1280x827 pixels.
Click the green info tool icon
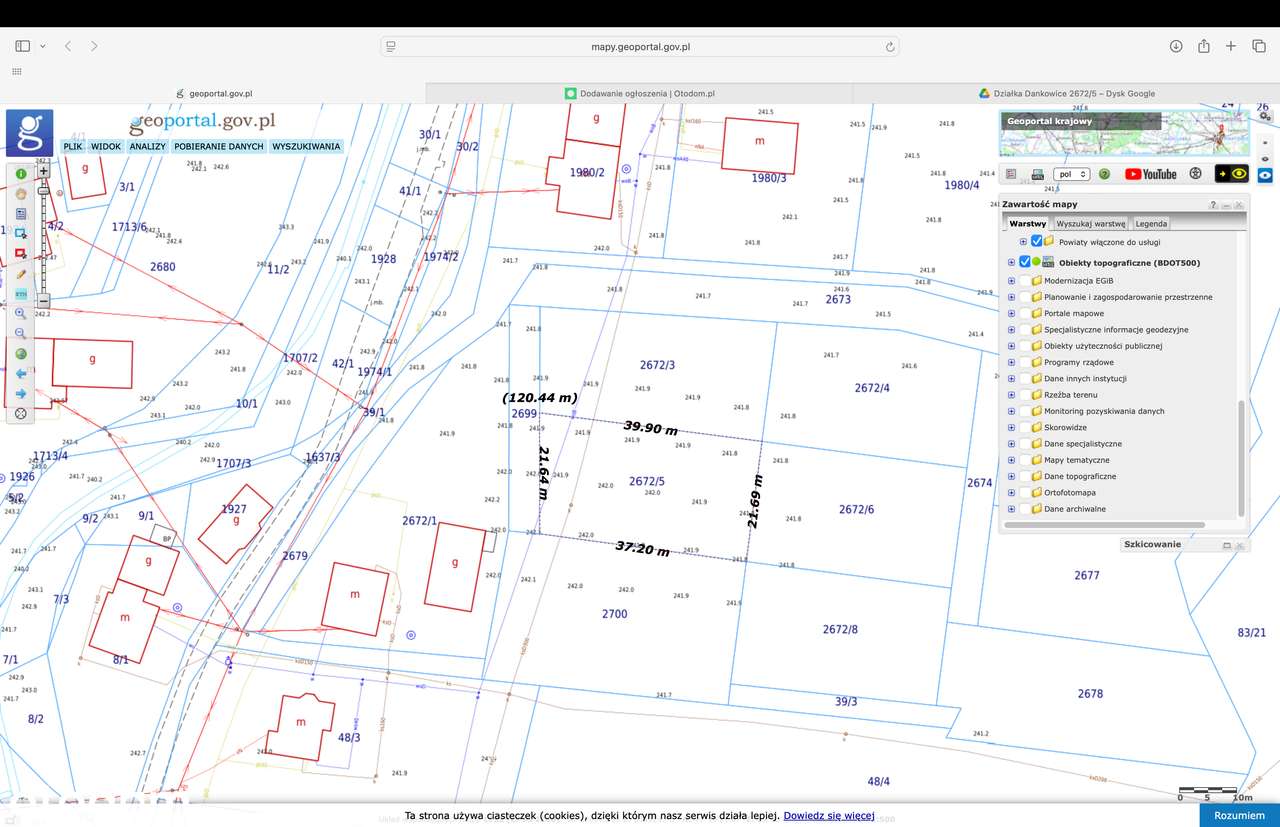coord(20,174)
